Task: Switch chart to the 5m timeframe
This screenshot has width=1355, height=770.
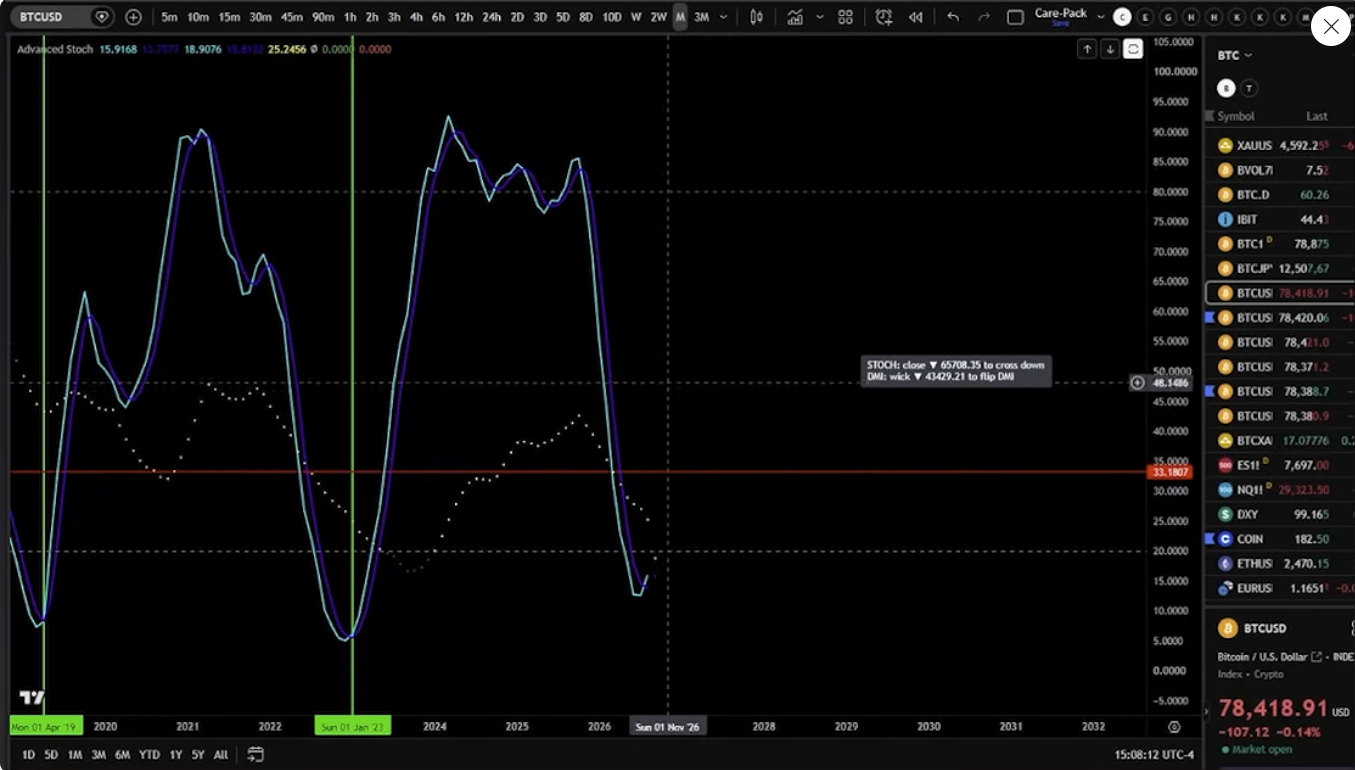Action: tap(170, 17)
